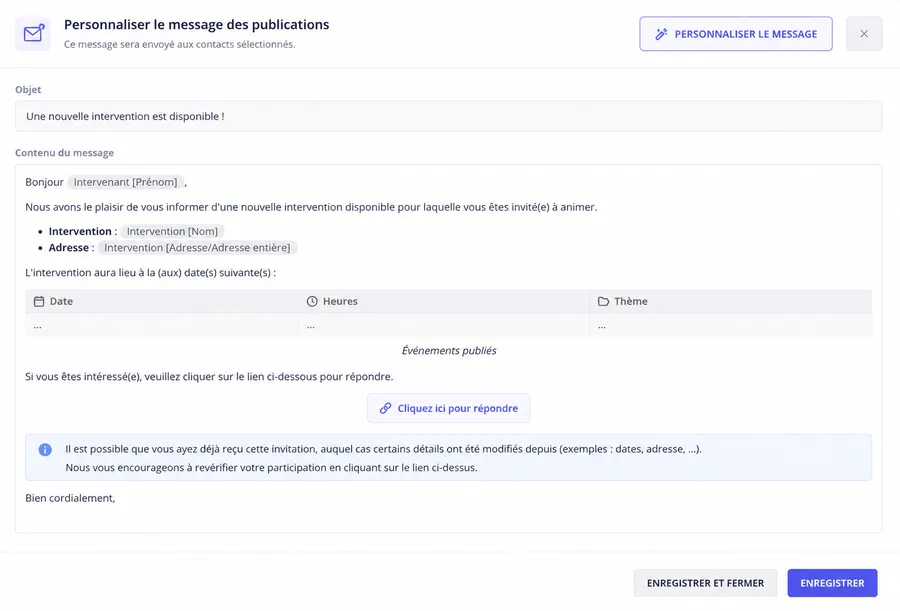This screenshot has width=900, height=611.
Task: Click the PERSONNALISER LE MESSAGE button
Action: [736, 34]
